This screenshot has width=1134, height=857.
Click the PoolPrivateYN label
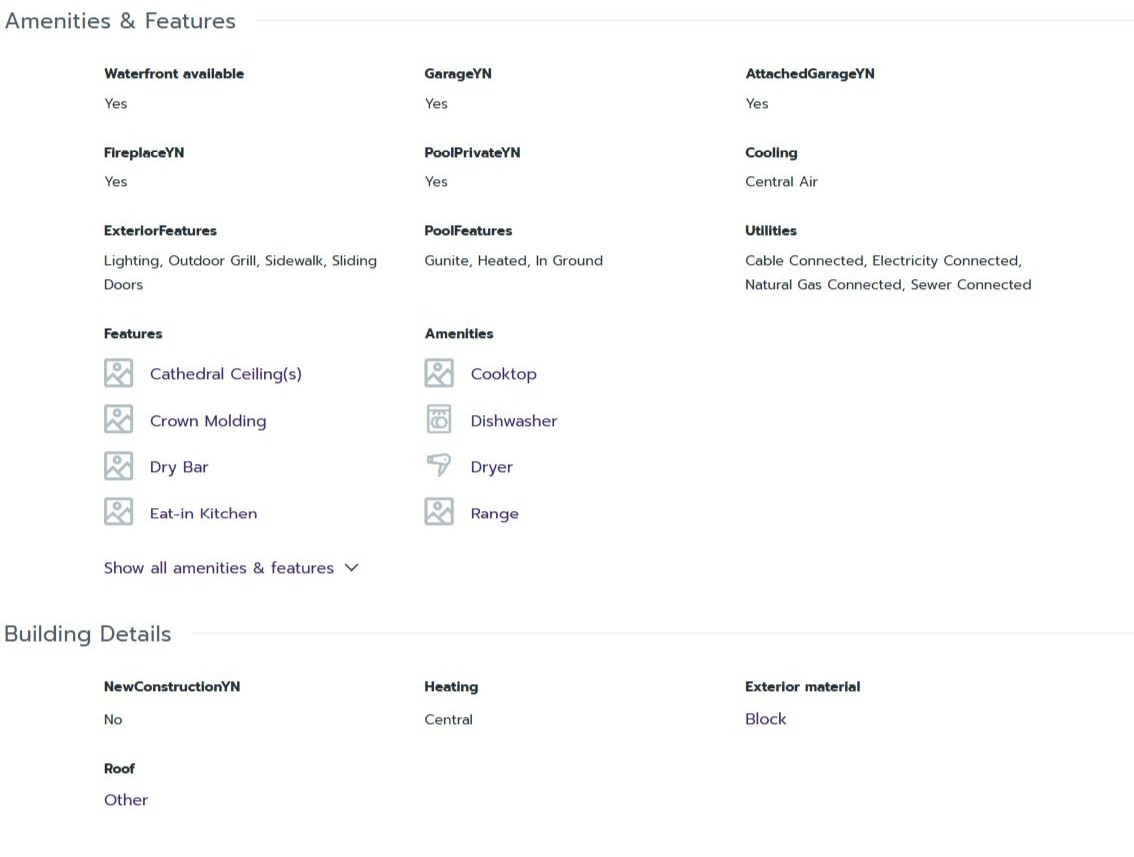472,153
